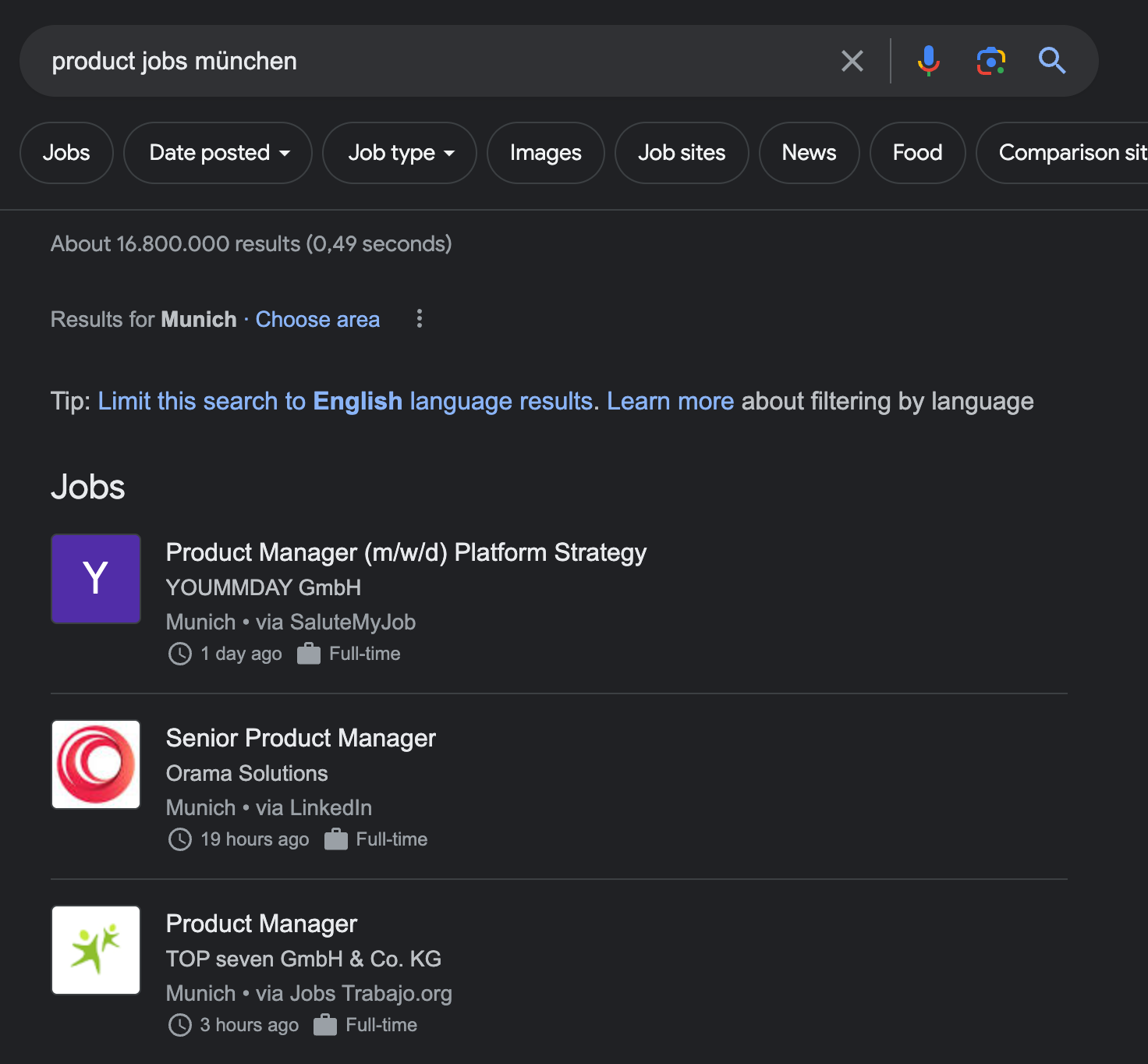This screenshot has width=1148, height=1064.
Task: Click the TOP seven green figure logo
Action: (96, 950)
